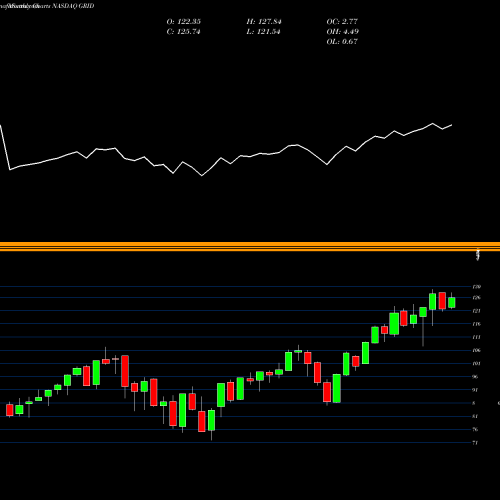Click the 96 price axis label

pos(476,377)
